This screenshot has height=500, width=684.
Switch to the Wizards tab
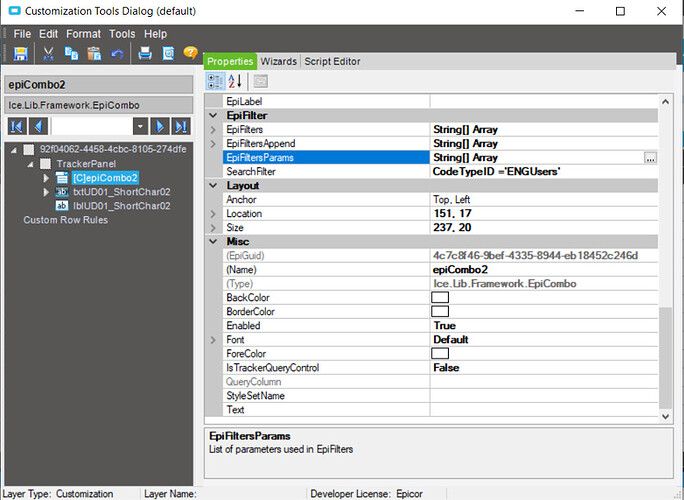(x=279, y=62)
